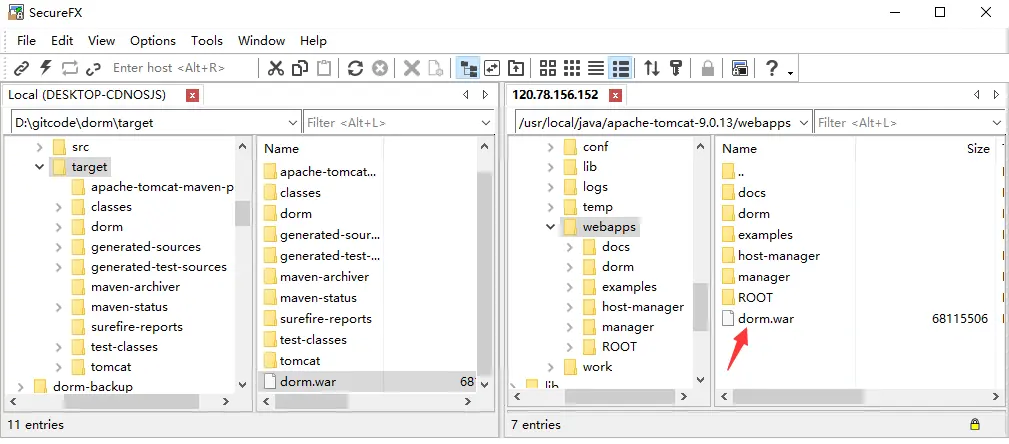Expand the remote conf folder node
The width and height of the screenshot is (1009, 444).
[550, 147]
